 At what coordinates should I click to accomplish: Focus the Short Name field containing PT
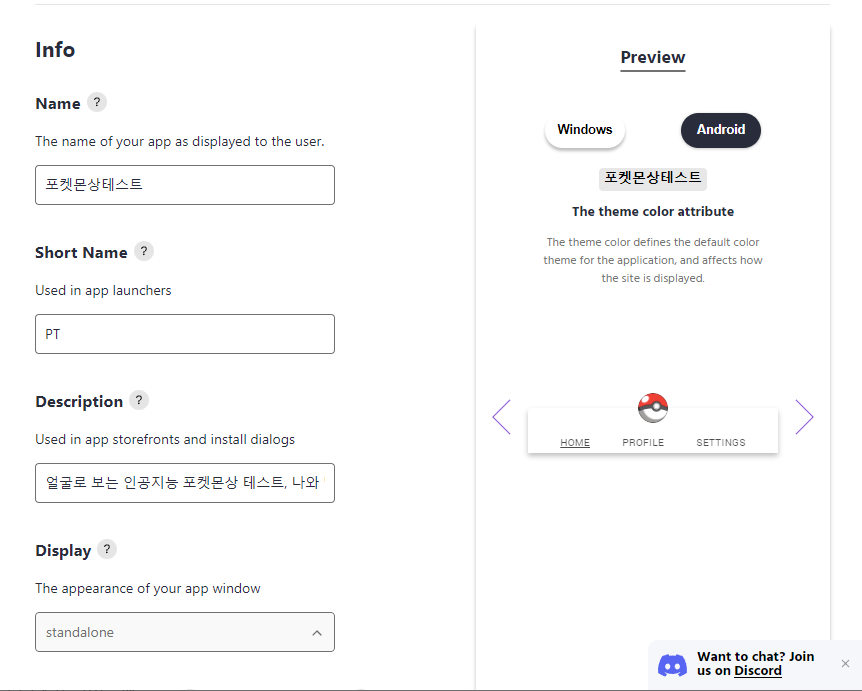(185, 334)
